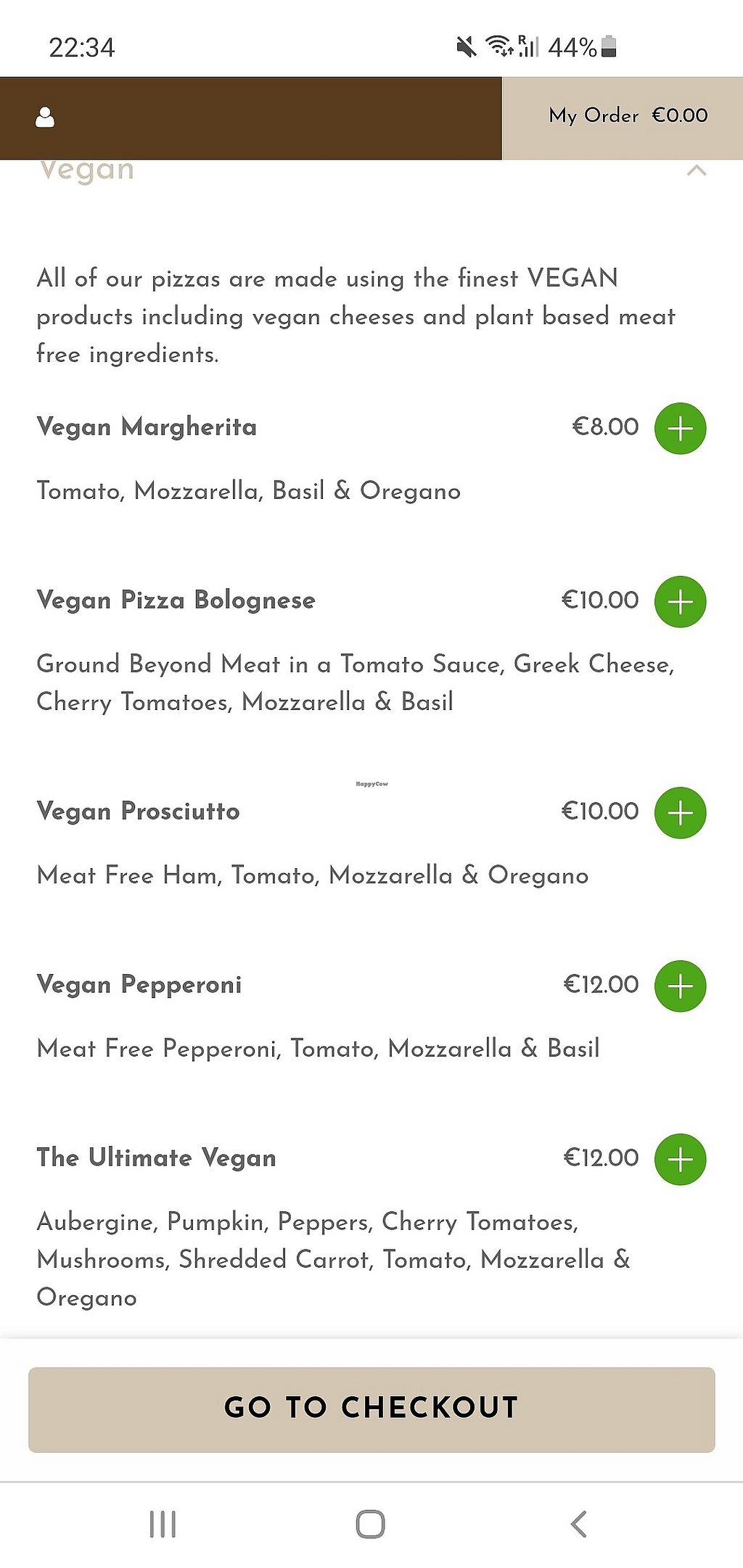Add The Ultimate Vegan to the order
743x1568 pixels.
[680, 1160]
